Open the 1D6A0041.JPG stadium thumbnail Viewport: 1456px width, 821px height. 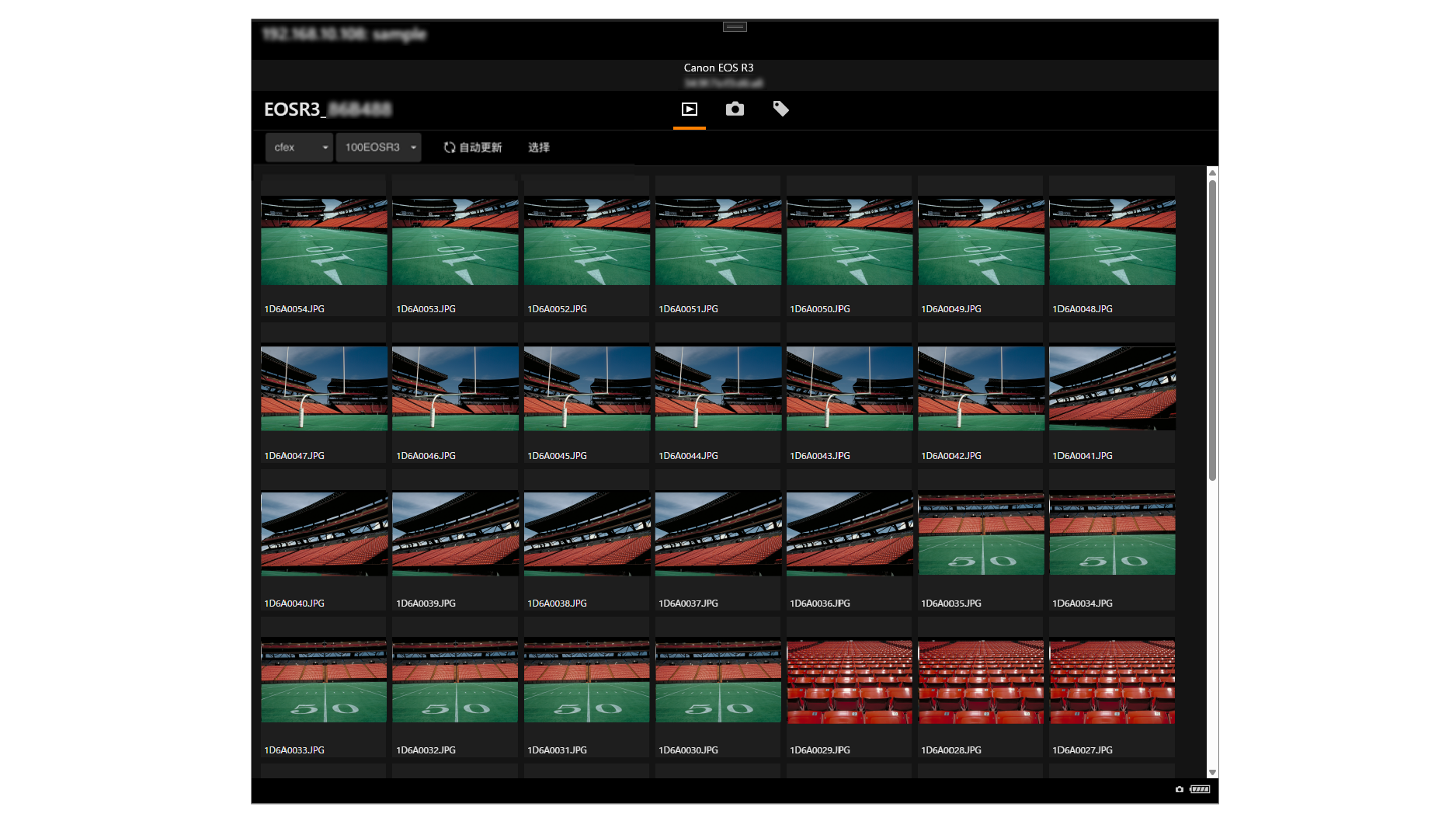pyautogui.click(x=1112, y=388)
